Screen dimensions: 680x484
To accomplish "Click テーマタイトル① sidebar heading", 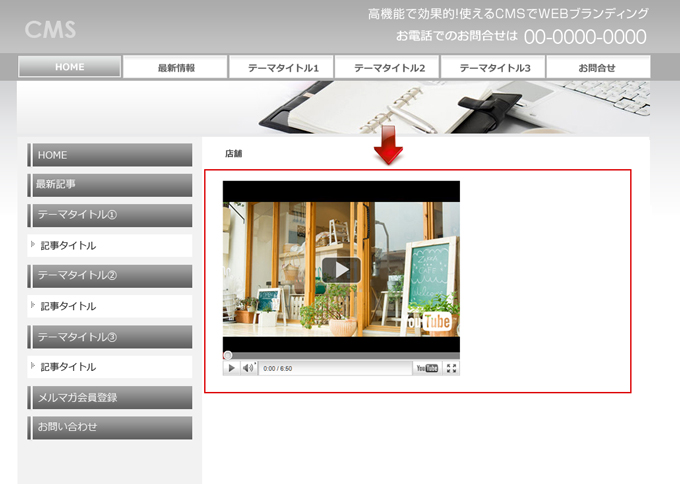I will point(110,215).
